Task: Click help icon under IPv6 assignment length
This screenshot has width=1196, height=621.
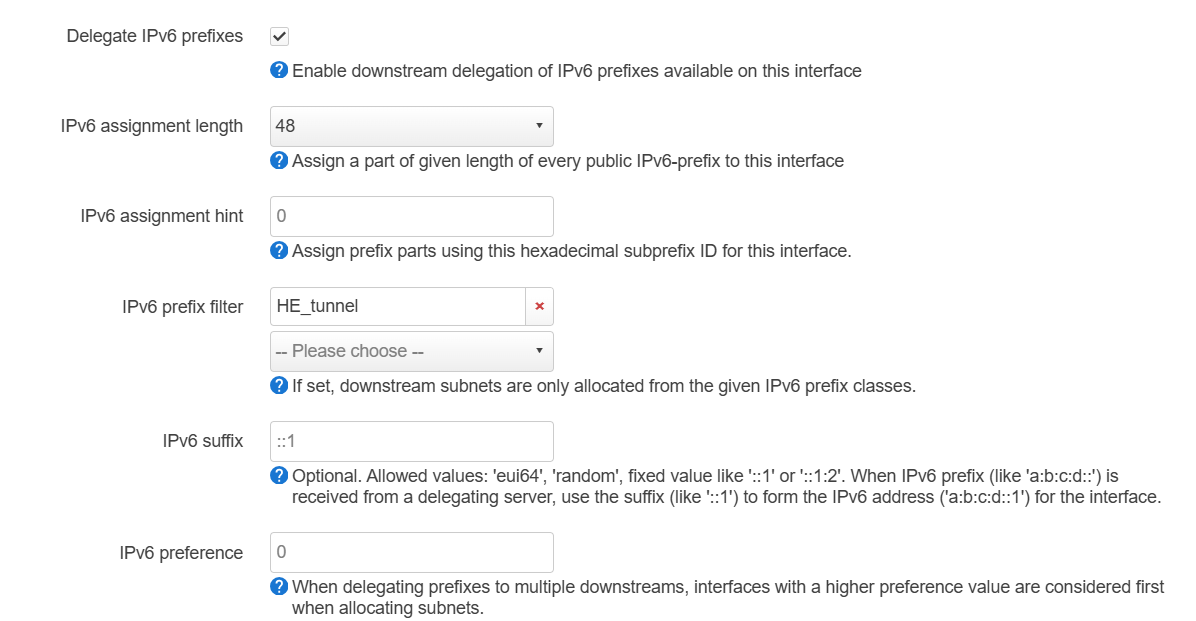Action: [x=279, y=161]
